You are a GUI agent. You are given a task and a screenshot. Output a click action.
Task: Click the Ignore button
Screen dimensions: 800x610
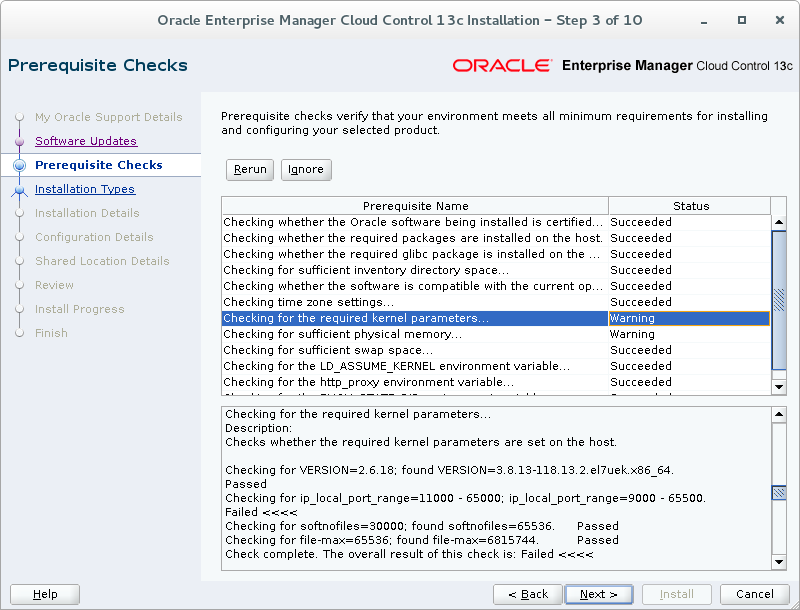[x=306, y=169]
